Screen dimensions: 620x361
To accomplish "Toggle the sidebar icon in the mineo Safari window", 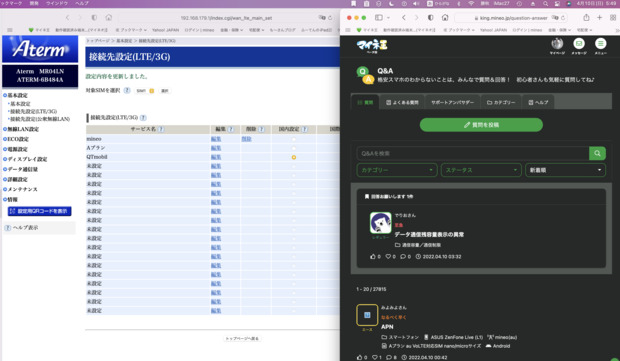I will pos(379,17).
